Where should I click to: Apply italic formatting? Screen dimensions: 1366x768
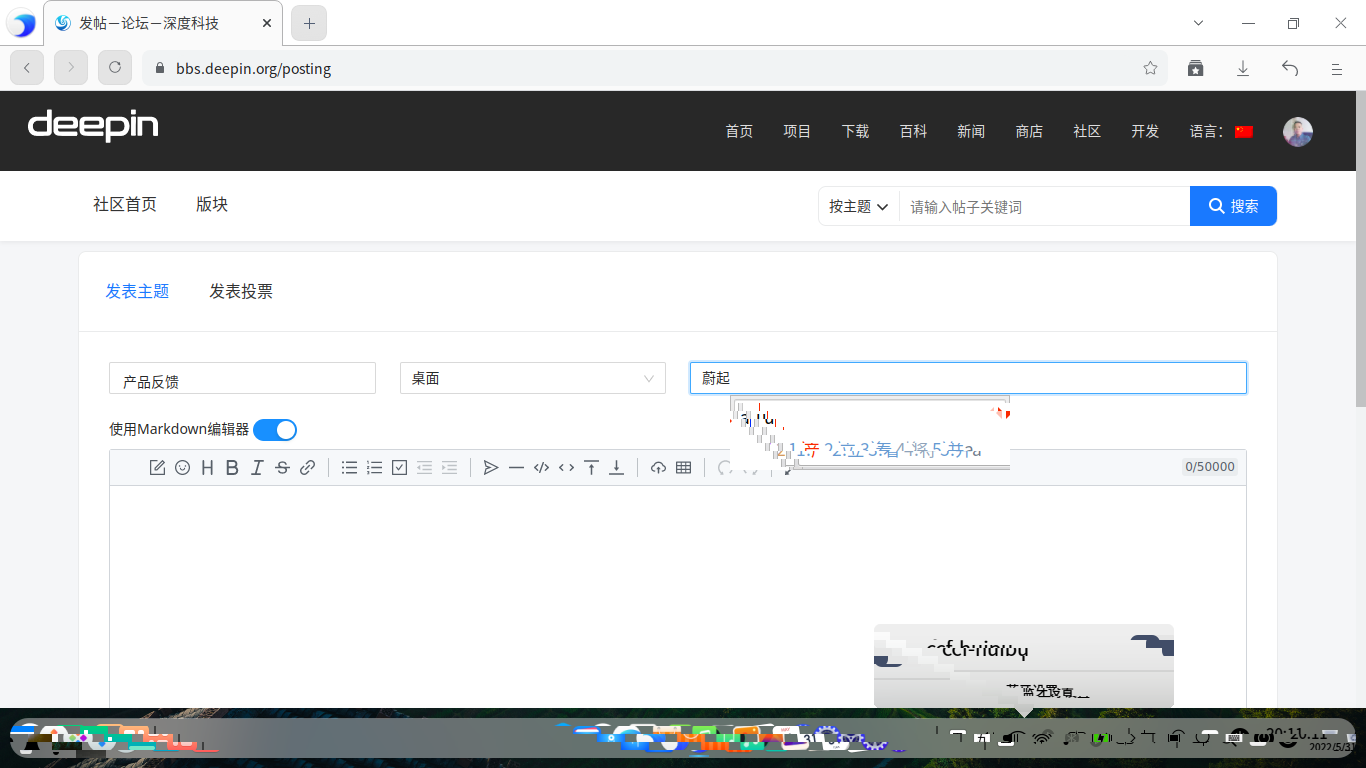pos(257,467)
